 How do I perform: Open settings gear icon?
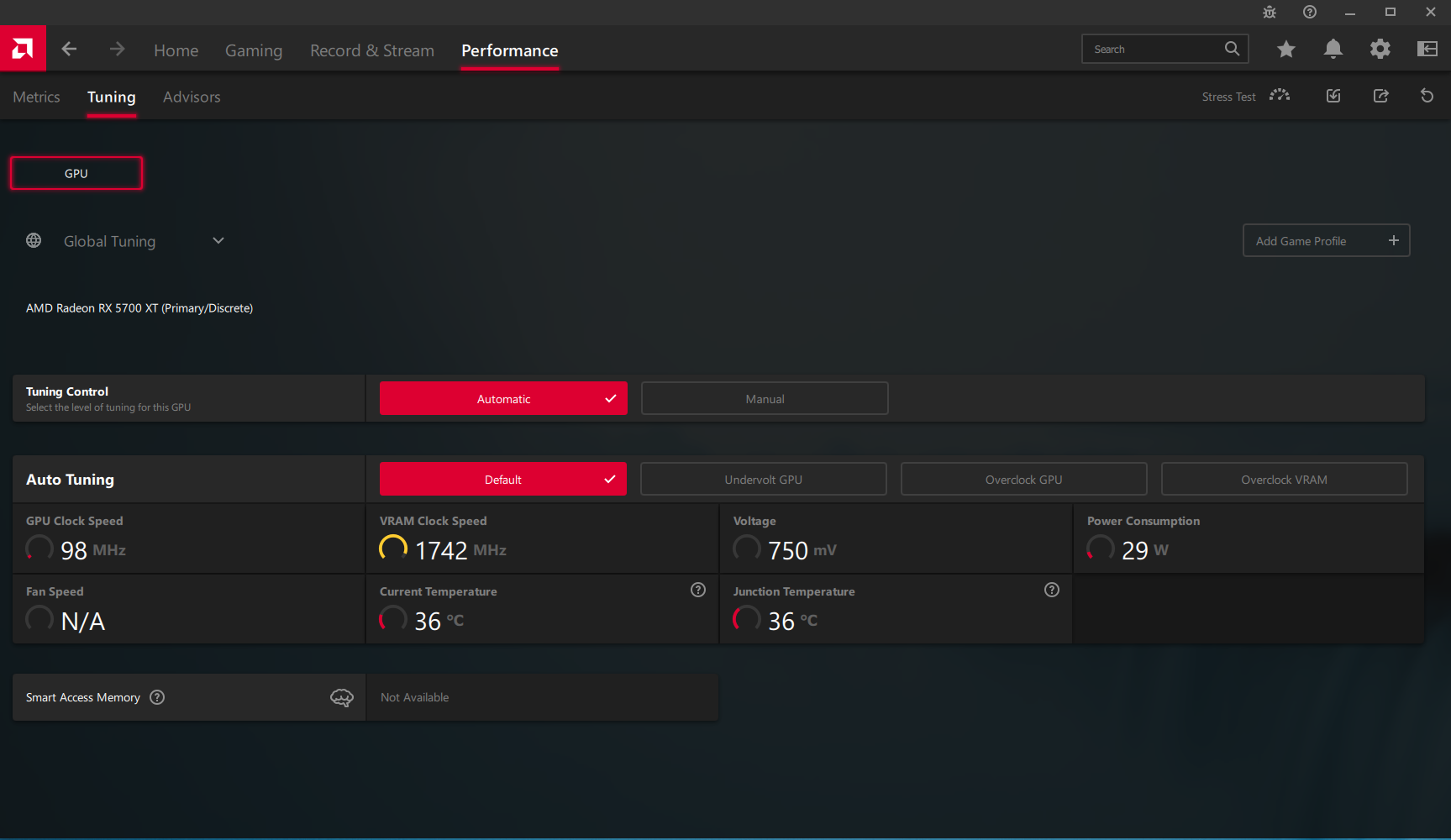[x=1380, y=50]
